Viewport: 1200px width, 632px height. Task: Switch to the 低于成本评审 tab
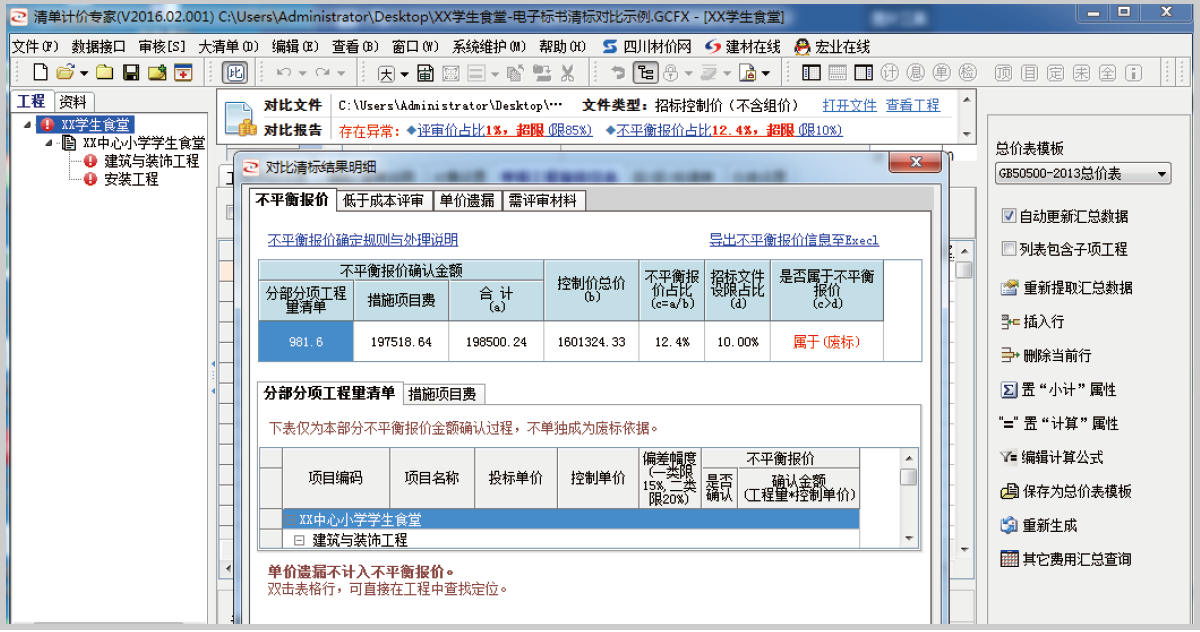pos(383,201)
